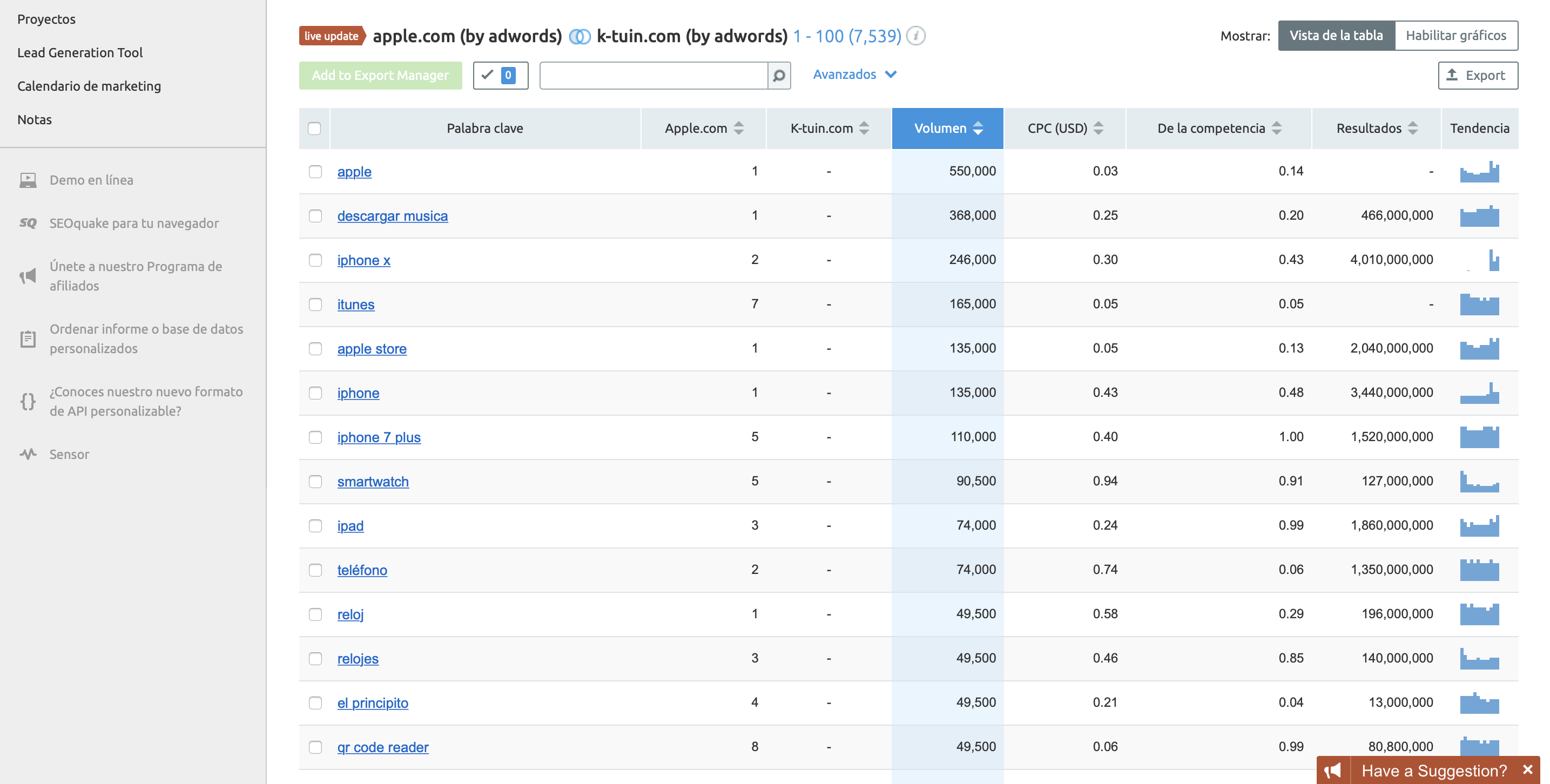Click the suggestion megaphone icon

point(1333,770)
